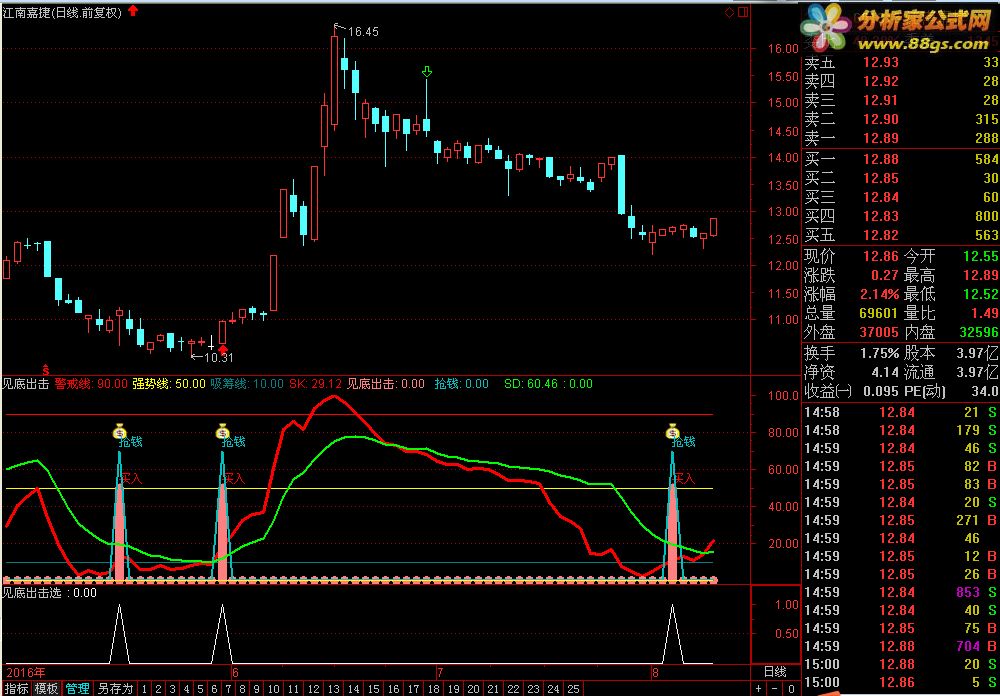Open the 模板 tab

point(47,689)
